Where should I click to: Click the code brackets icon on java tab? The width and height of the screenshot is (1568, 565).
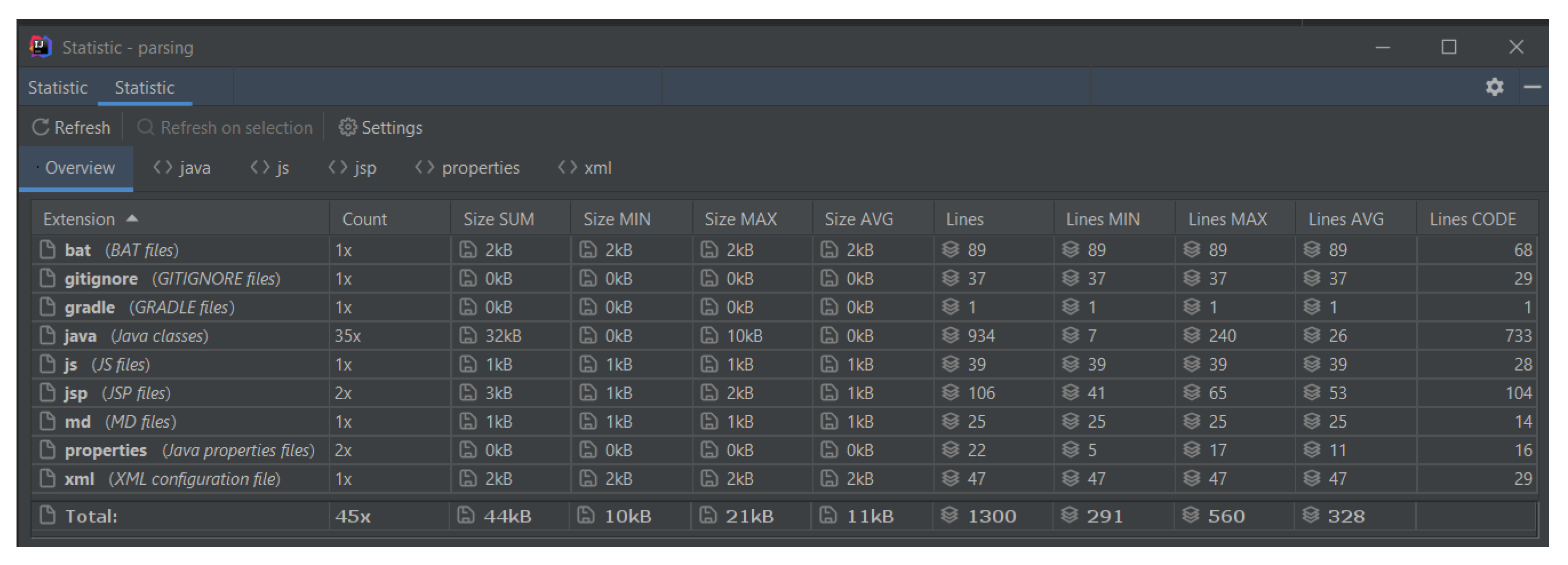[x=163, y=167]
